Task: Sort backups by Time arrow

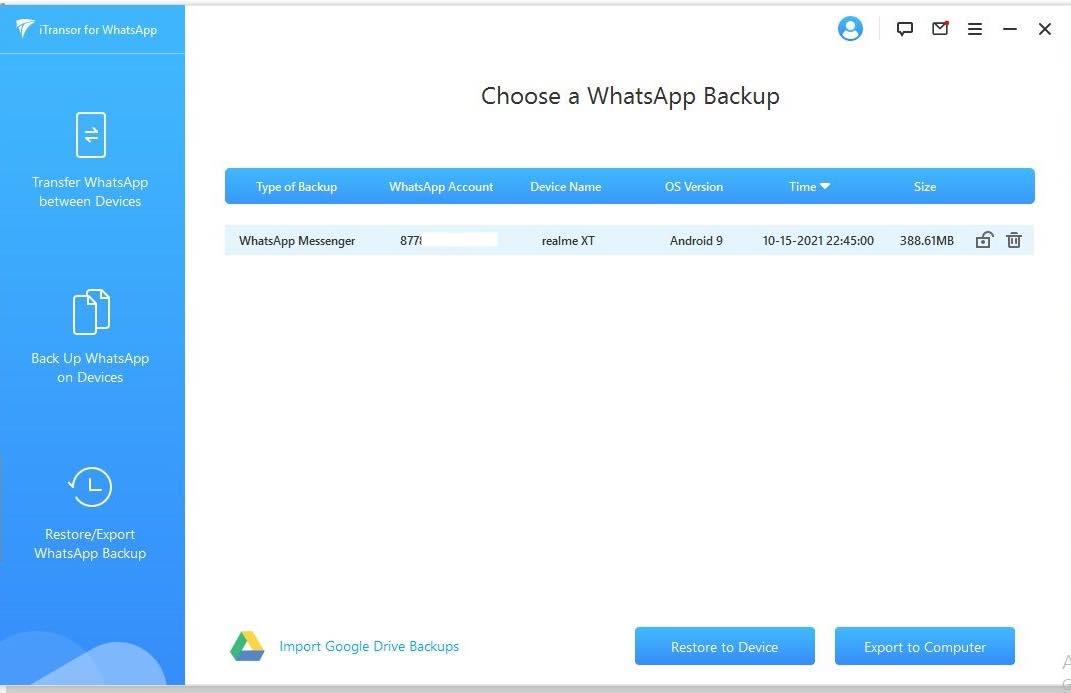Action: coord(825,186)
